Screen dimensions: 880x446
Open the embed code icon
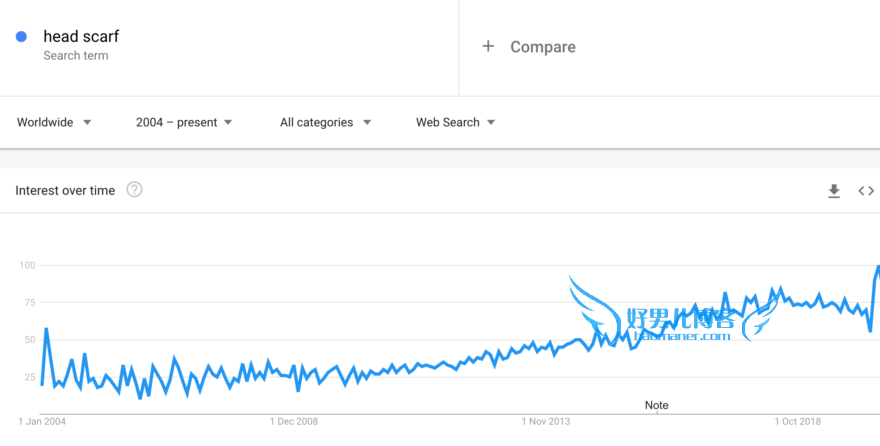tap(866, 191)
